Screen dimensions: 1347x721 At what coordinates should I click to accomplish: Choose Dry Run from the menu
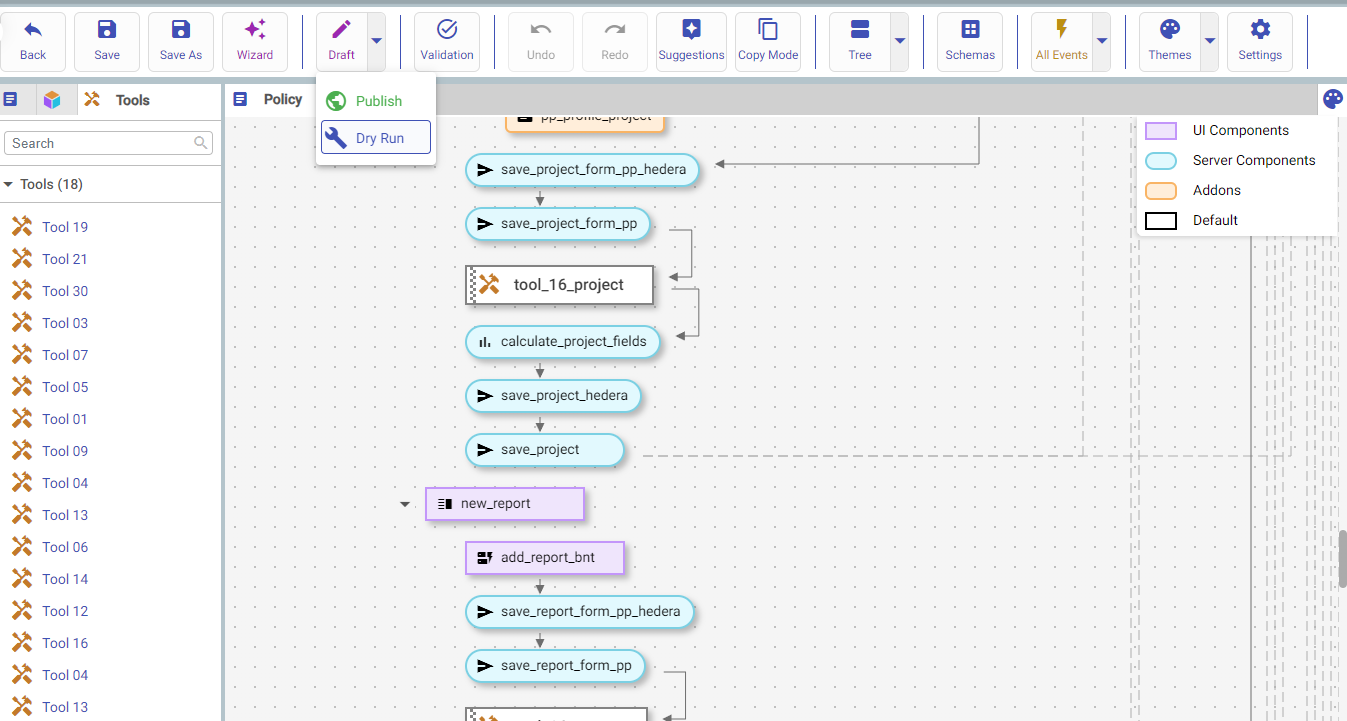377,138
